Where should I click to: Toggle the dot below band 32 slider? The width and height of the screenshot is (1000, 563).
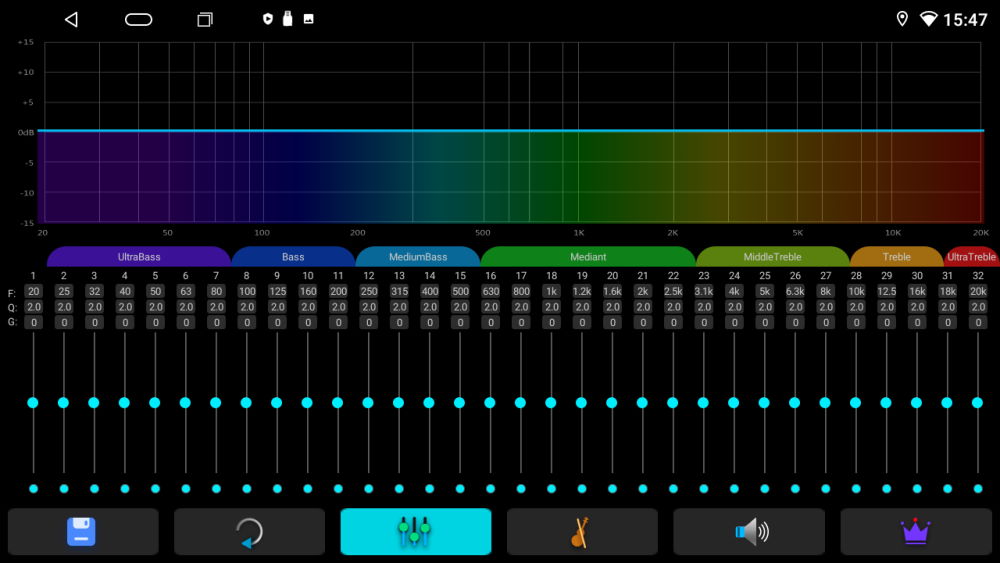click(977, 489)
